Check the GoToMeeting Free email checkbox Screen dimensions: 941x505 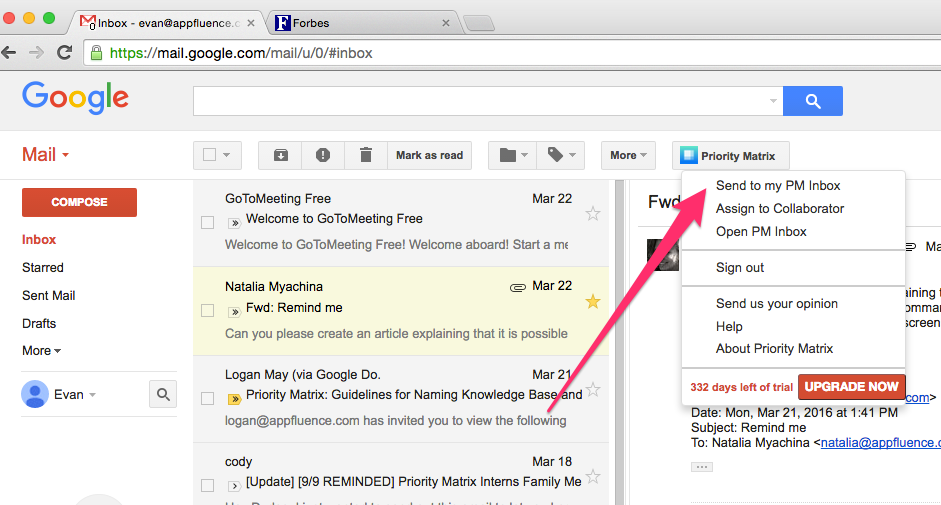pyautogui.click(x=208, y=223)
